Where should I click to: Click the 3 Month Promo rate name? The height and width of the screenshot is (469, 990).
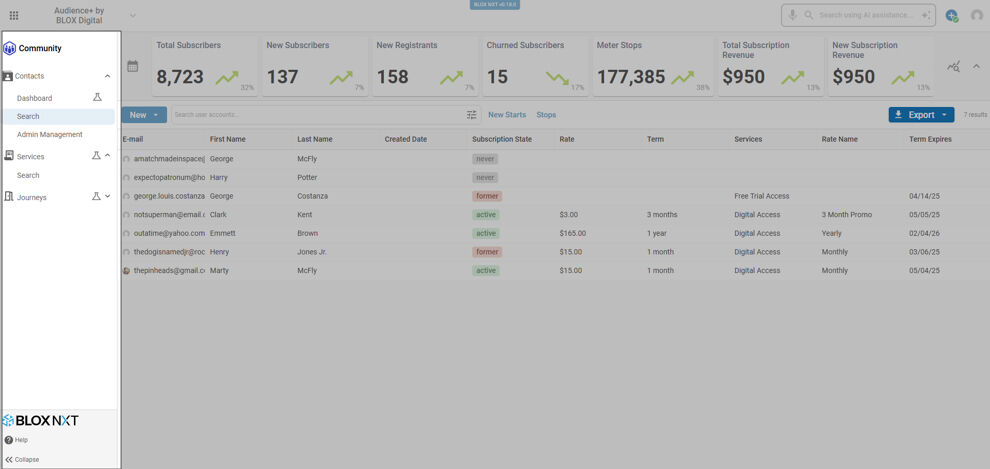(847, 215)
